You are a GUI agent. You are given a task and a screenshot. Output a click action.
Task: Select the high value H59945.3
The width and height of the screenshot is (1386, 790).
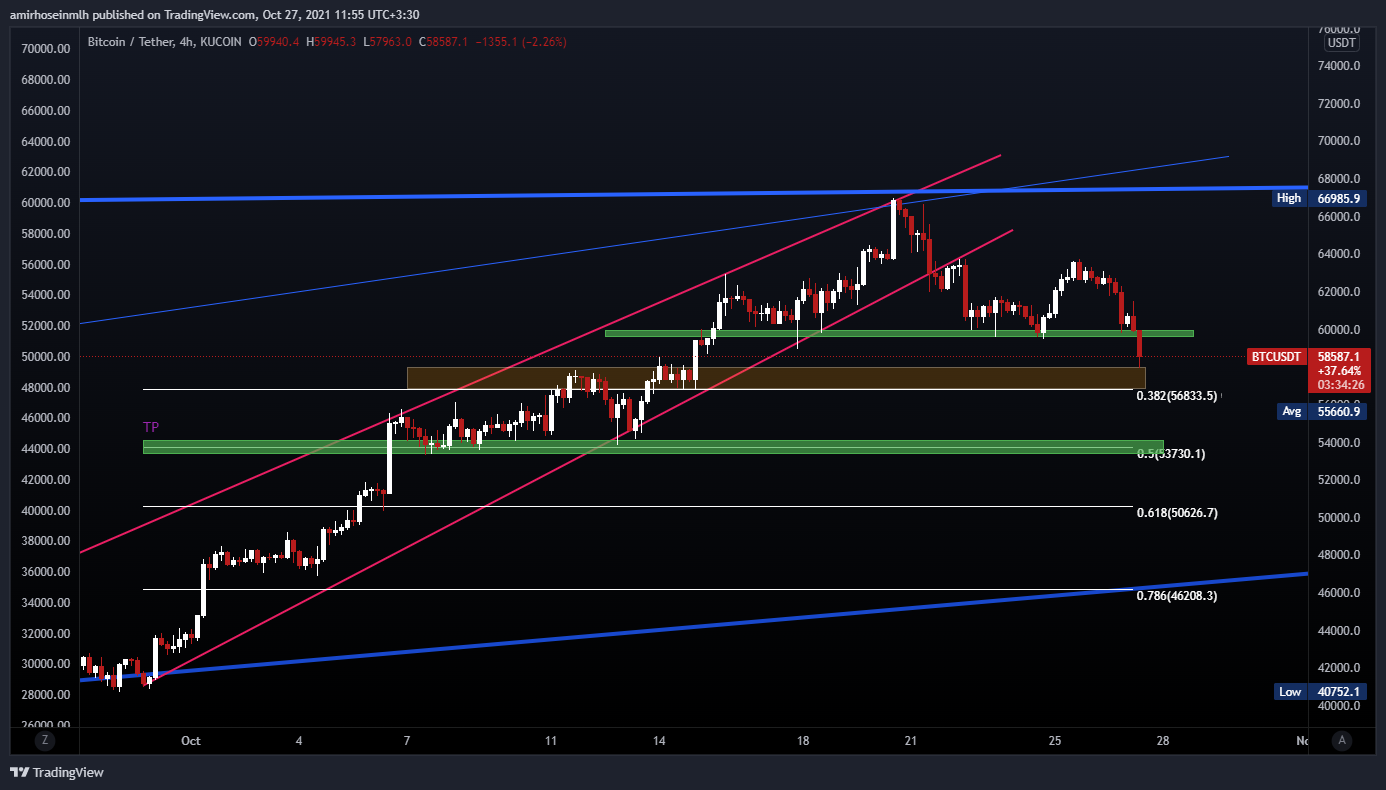coord(333,42)
